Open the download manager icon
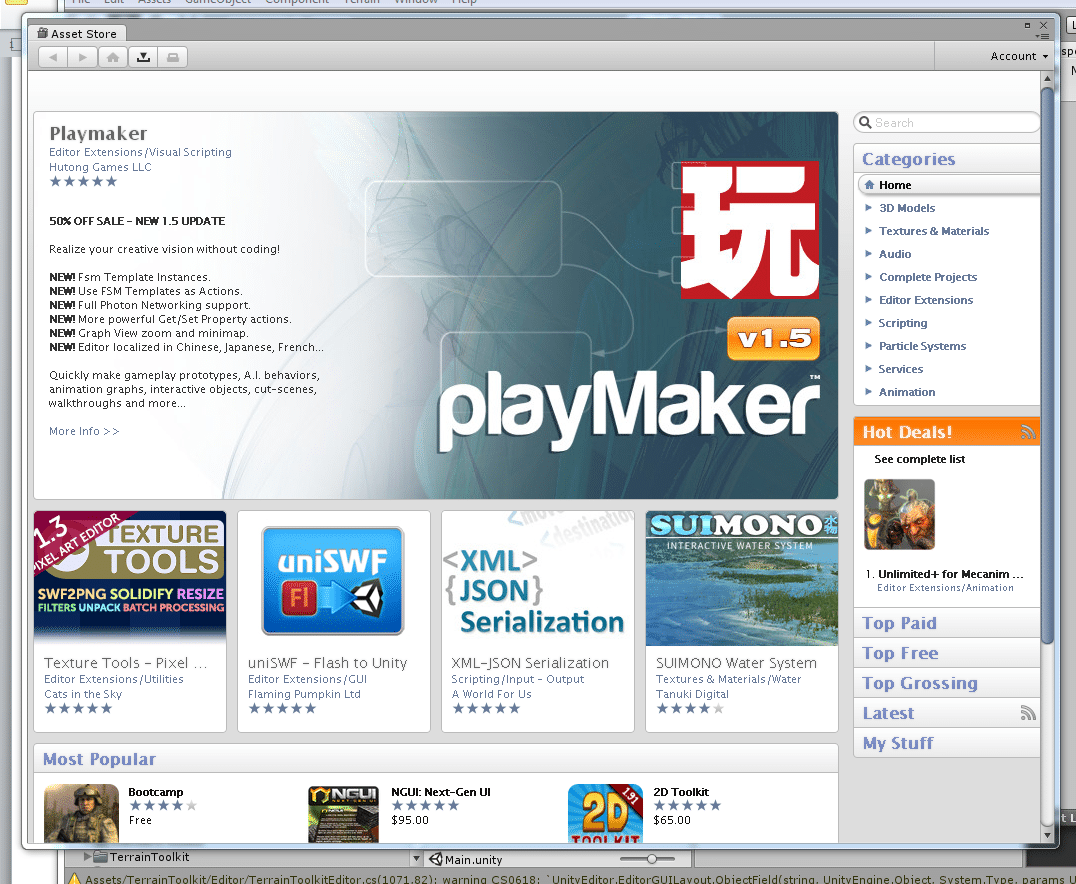The height and width of the screenshot is (884, 1076). 143,57
